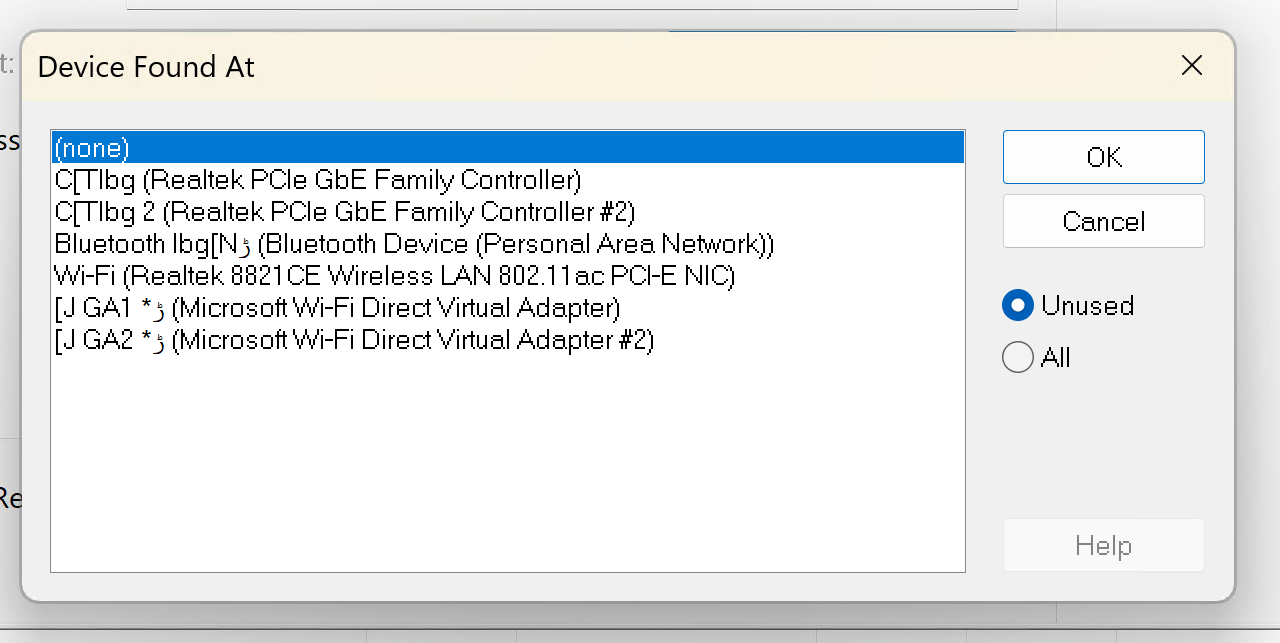Select Microsoft Wi-Fi Direct Virtual Adapter #2
Image resolution: width=1280 pixels, height=643 pixels.
(354, 340)
